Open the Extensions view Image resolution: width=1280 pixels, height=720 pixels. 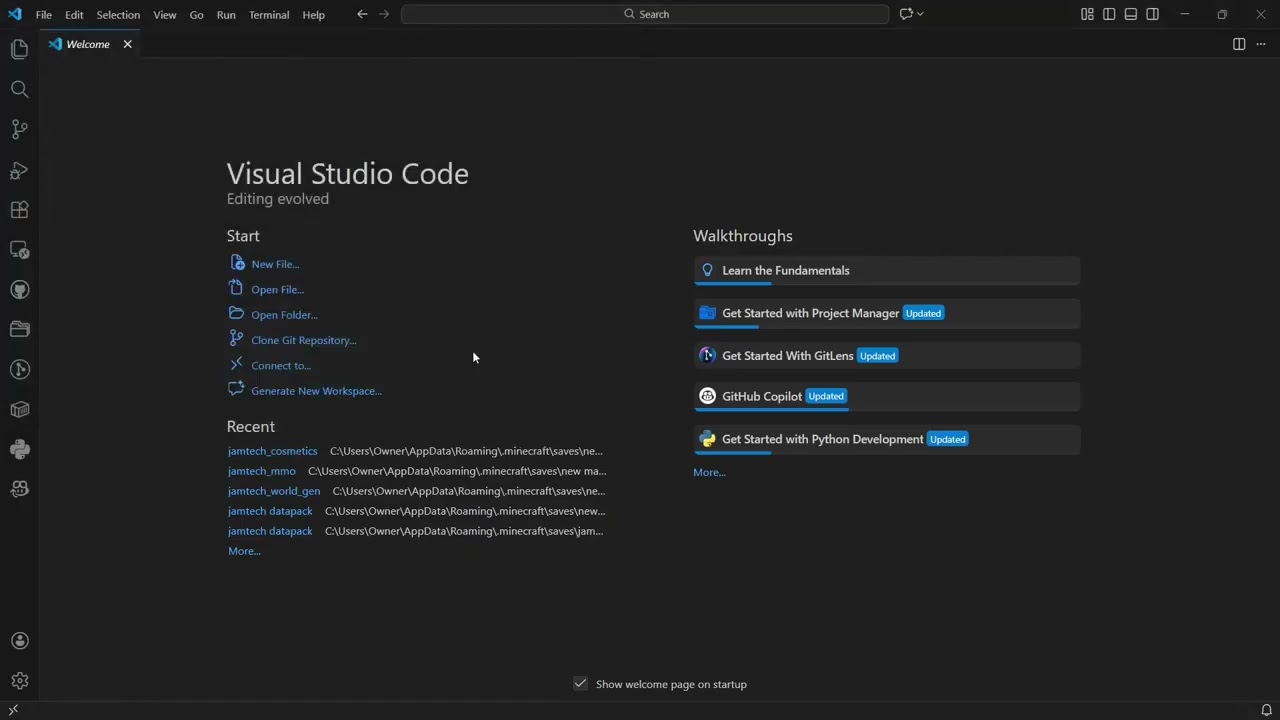19,210
